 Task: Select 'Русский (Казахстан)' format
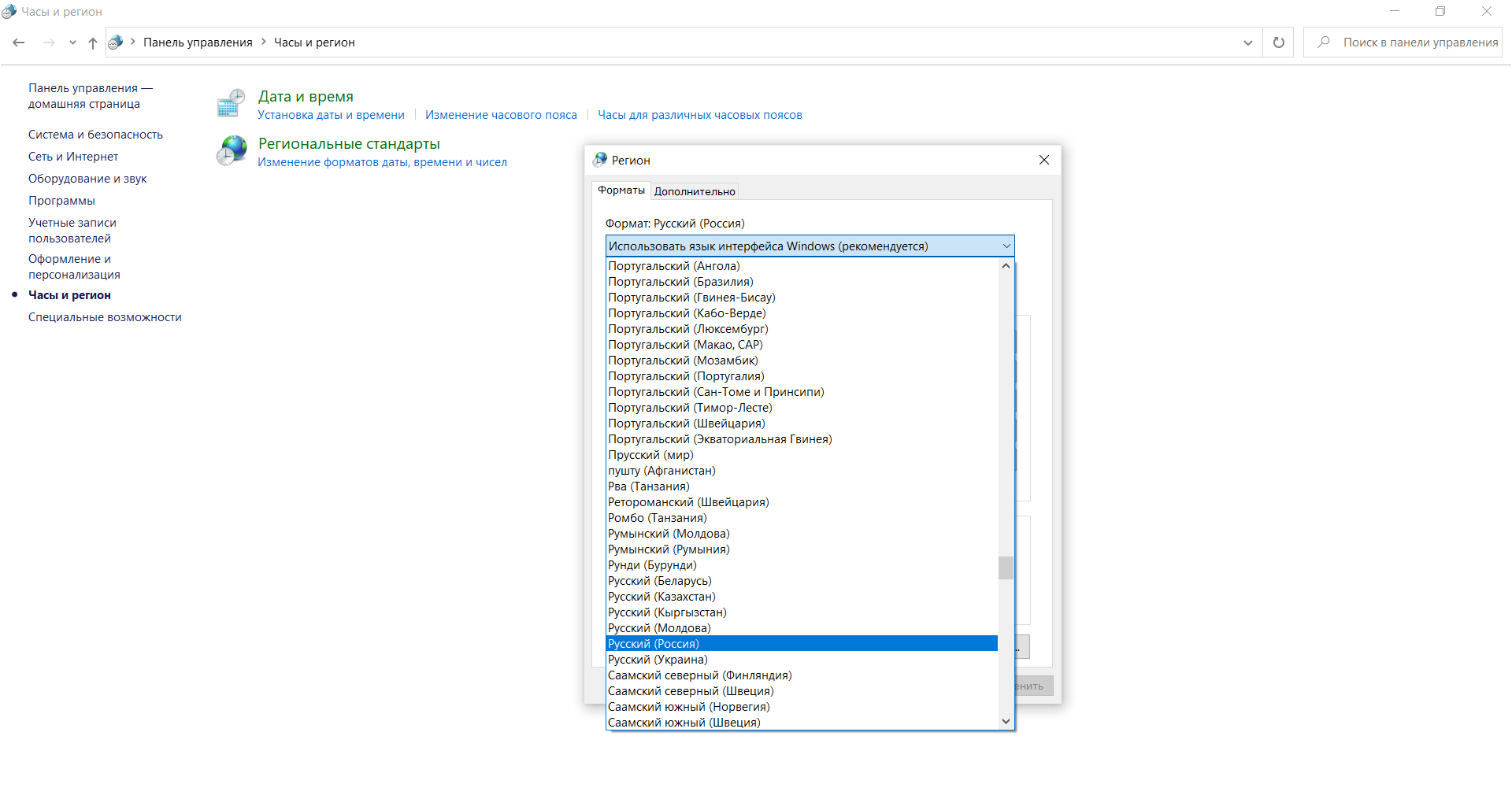pyautogui.click(x=802, y=597)
